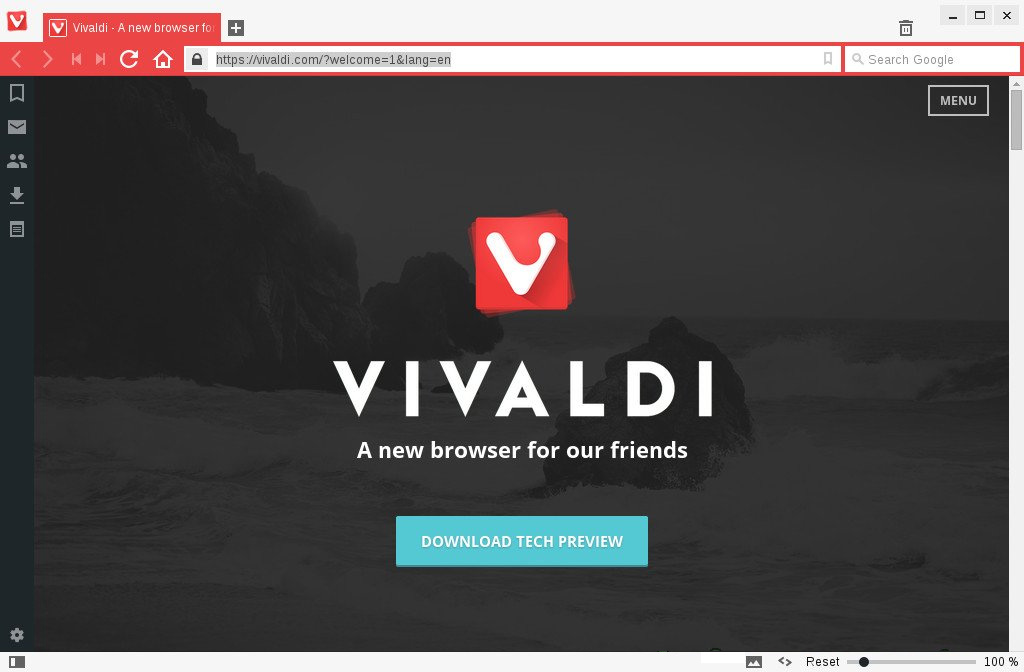
Task: Click Download Tech Preview button
Action: coord(522,541)
